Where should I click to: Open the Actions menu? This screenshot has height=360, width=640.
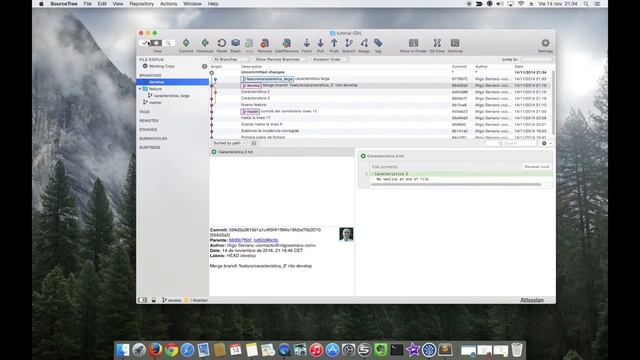point(169,4)
